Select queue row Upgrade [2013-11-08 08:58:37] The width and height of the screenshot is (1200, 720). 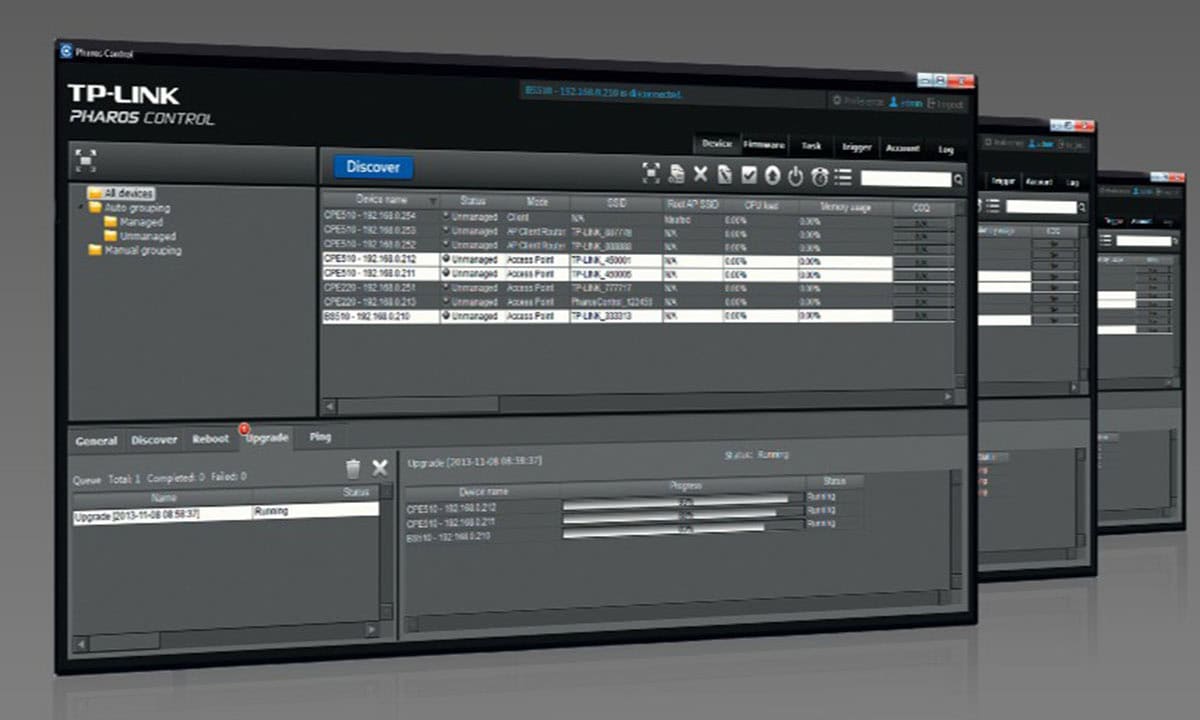pyautogui.click(x=226, y=512)
